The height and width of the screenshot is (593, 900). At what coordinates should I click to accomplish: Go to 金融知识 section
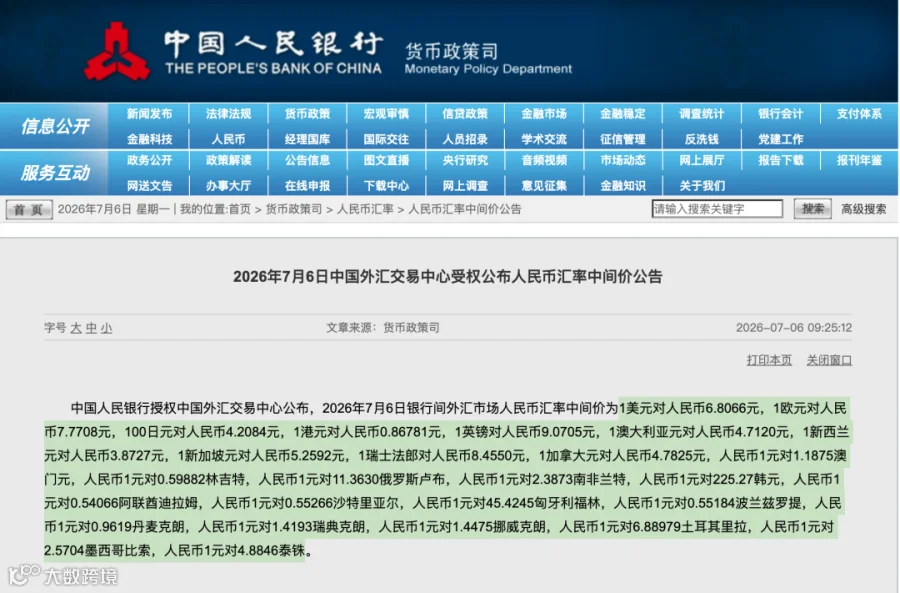click(x=623, y=185)
